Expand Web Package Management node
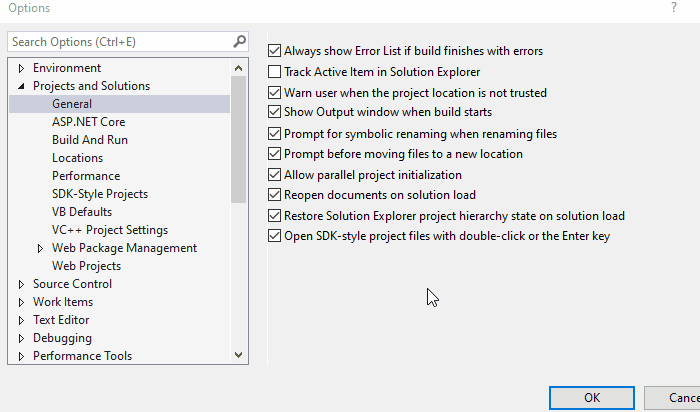 [x=40, y=248]
